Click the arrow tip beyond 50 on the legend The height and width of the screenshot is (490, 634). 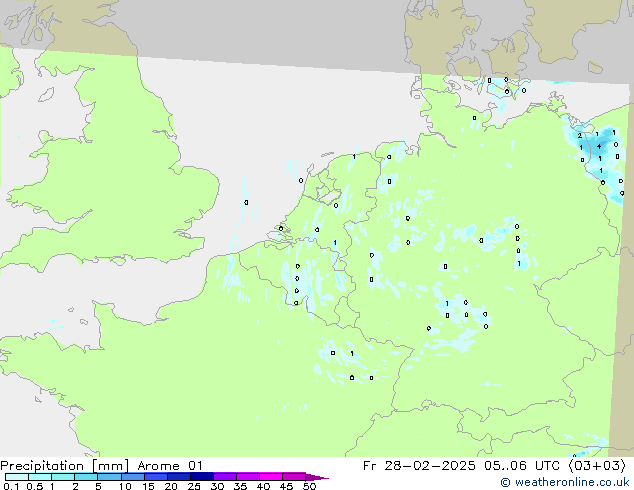point(317,477)
